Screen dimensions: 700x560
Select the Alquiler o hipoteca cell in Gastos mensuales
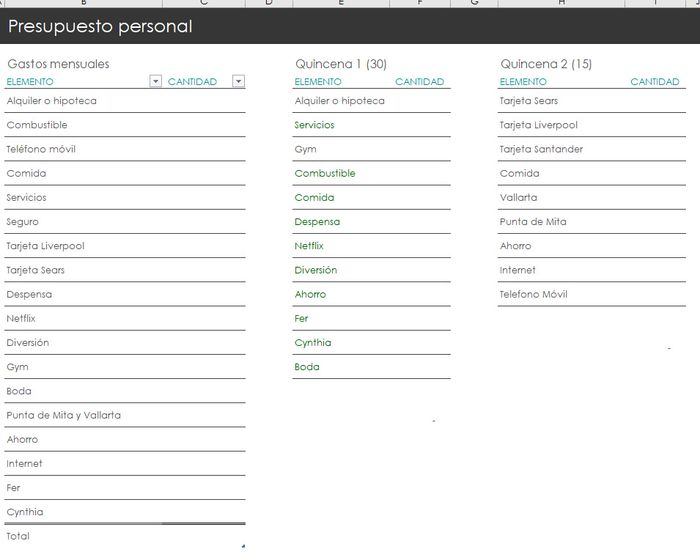[52, 101]
